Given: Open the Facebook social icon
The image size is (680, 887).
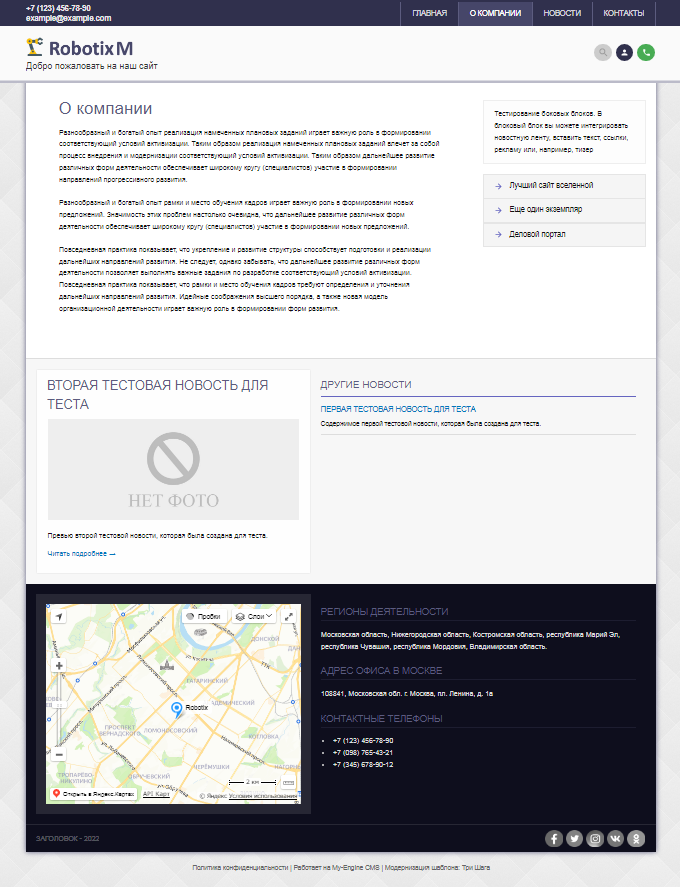Looking at the screenshot, I should tap(554, 838).
